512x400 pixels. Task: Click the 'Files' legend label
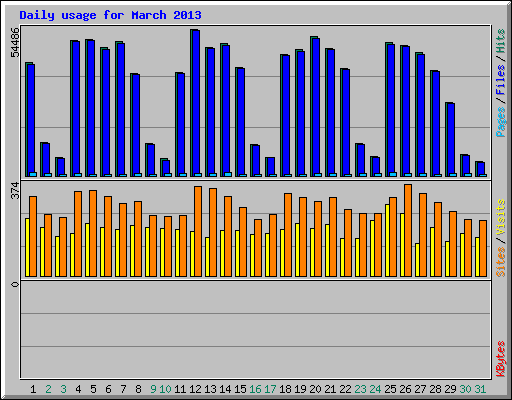coord(501,80)
